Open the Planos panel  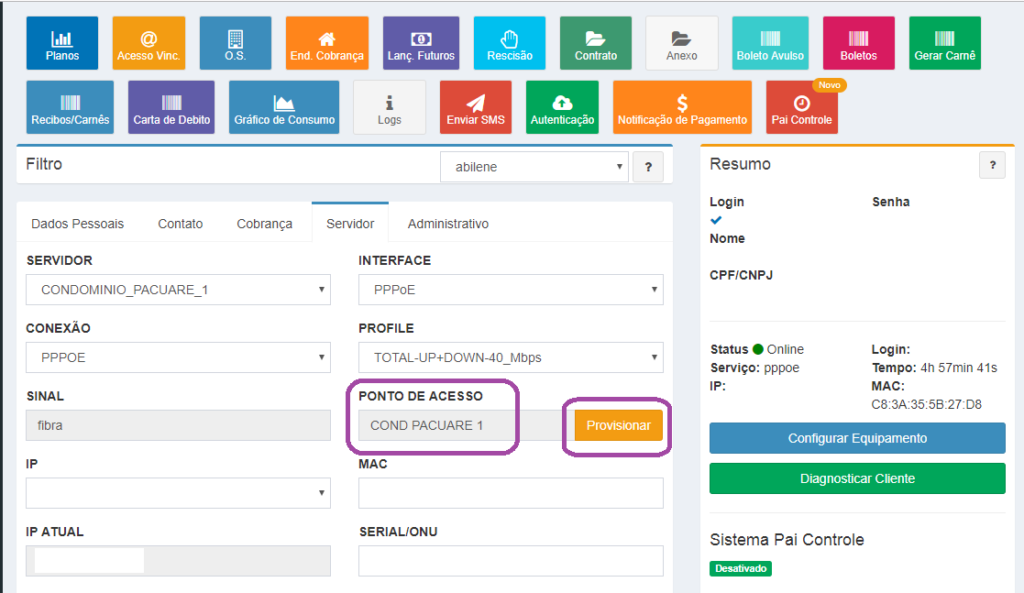[62, 42]
